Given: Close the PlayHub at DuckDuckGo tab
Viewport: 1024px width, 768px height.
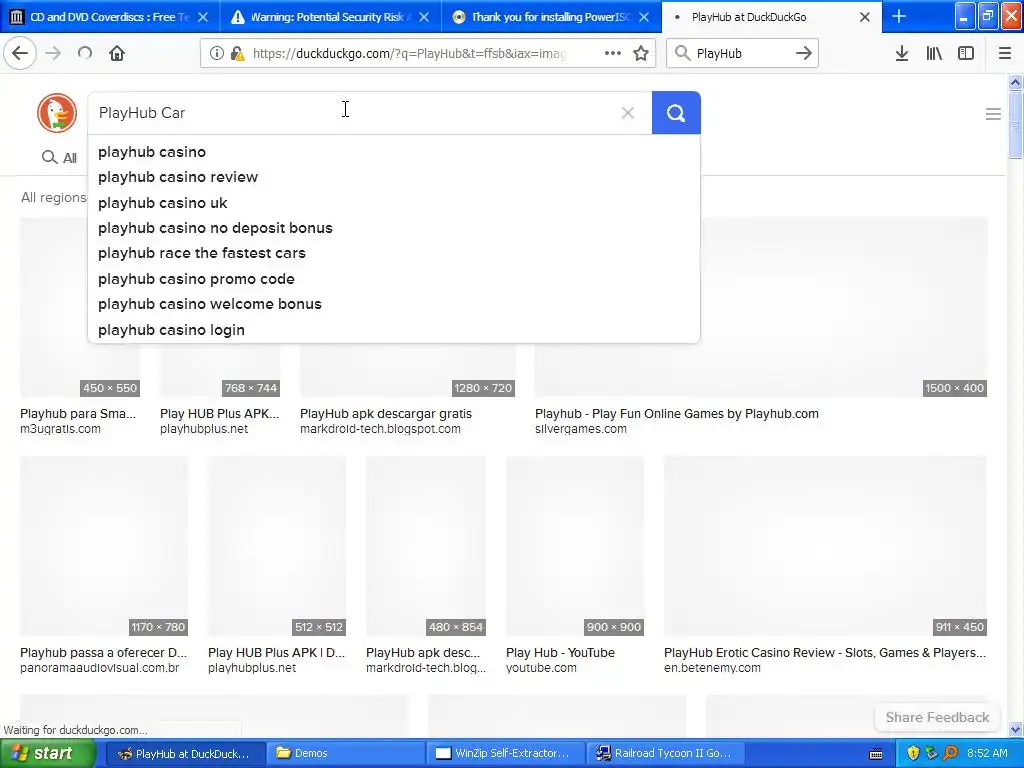Looking at the screenshot, I should [x=865, y=17].
